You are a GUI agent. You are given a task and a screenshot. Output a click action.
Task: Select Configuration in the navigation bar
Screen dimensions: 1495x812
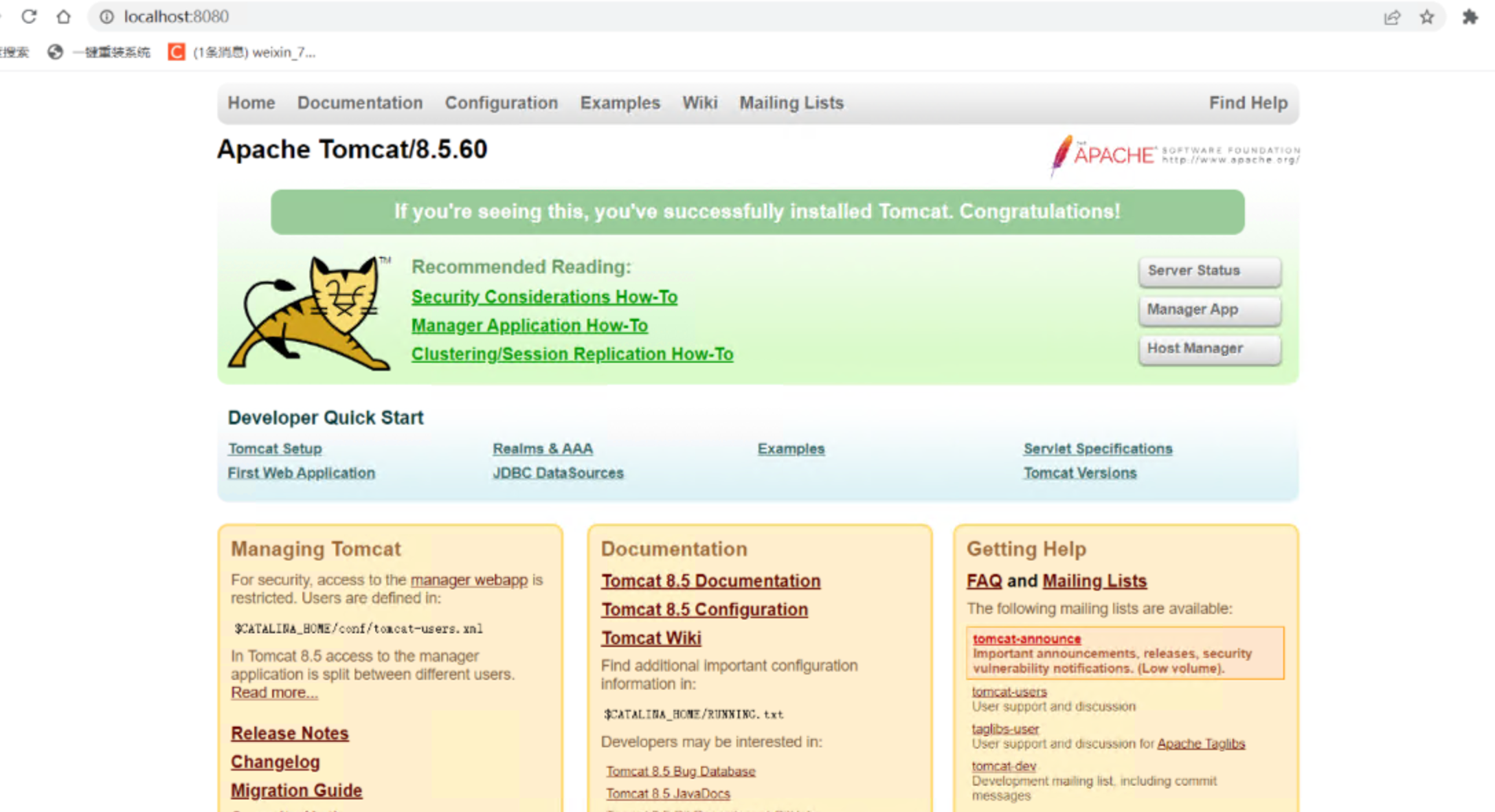click(x=501, y=103)
